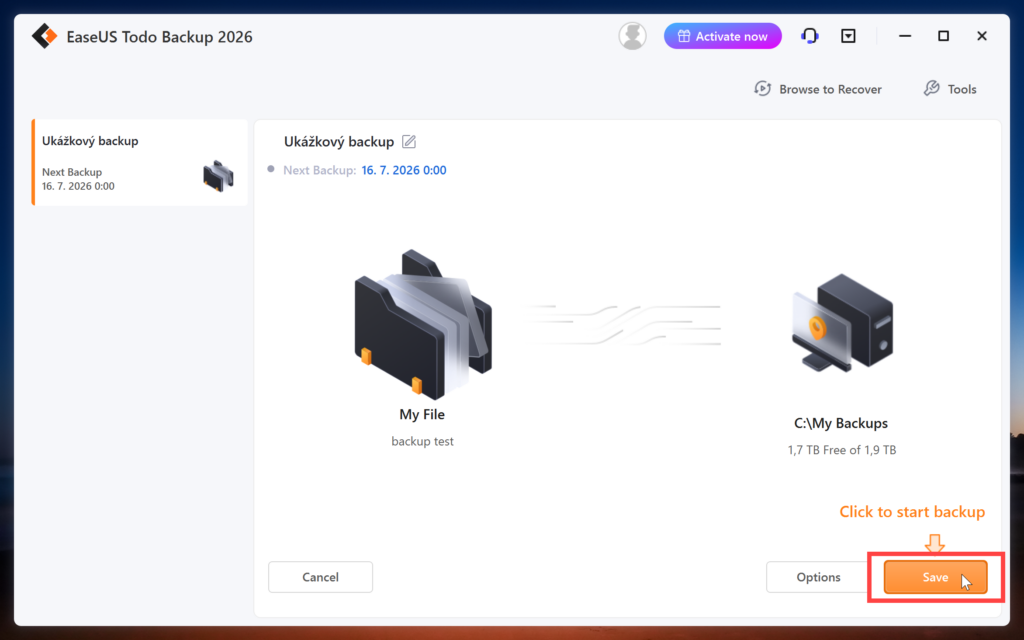Maximize the EaseUS window
This screenshot has height=640, width=1024.
(943, 36)
